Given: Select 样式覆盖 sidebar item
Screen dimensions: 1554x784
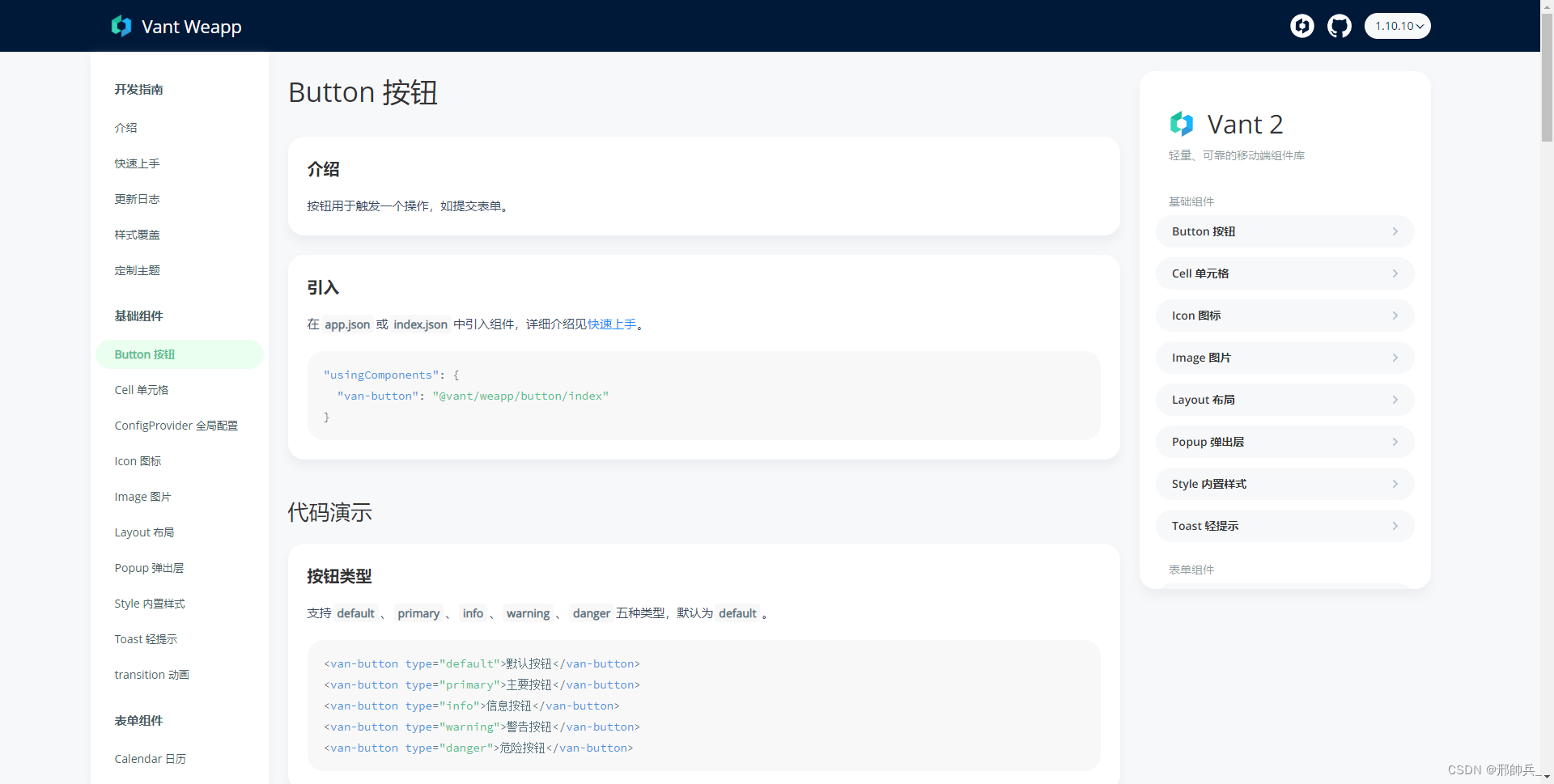Looking at the screenshot, I should click(138, 235).
